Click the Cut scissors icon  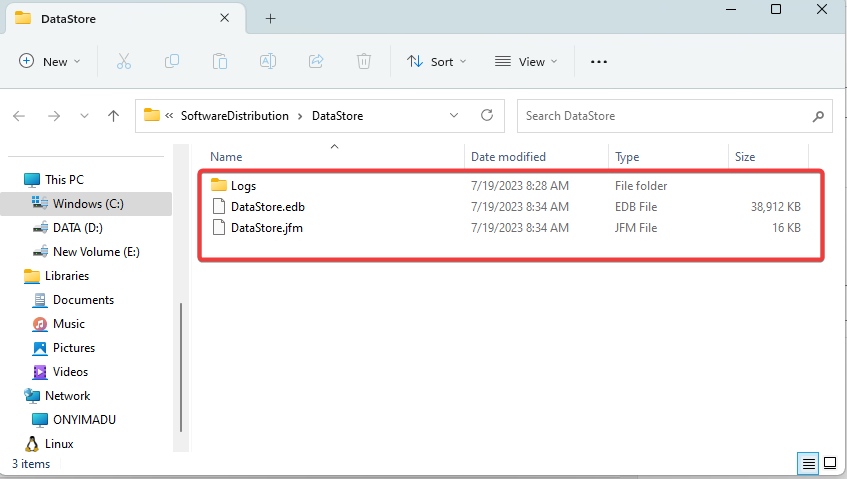(x=124, y=62)
